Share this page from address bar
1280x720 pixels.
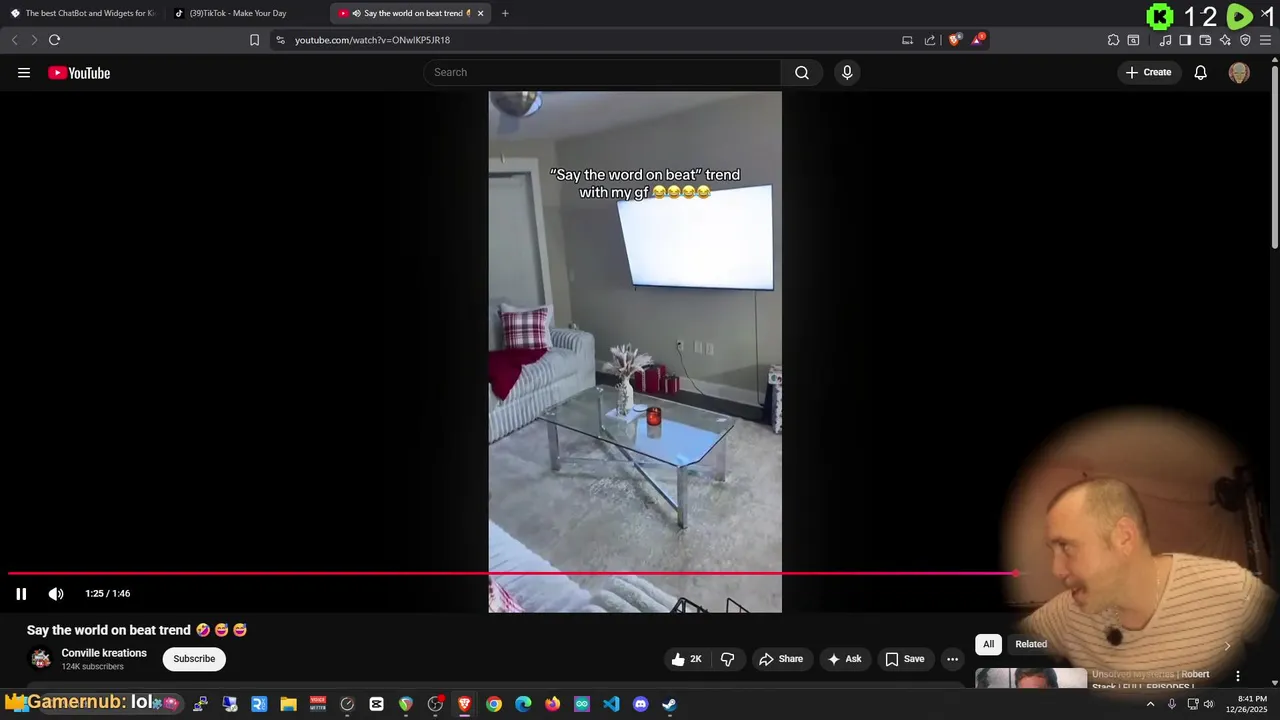click(x=930, y=40)
